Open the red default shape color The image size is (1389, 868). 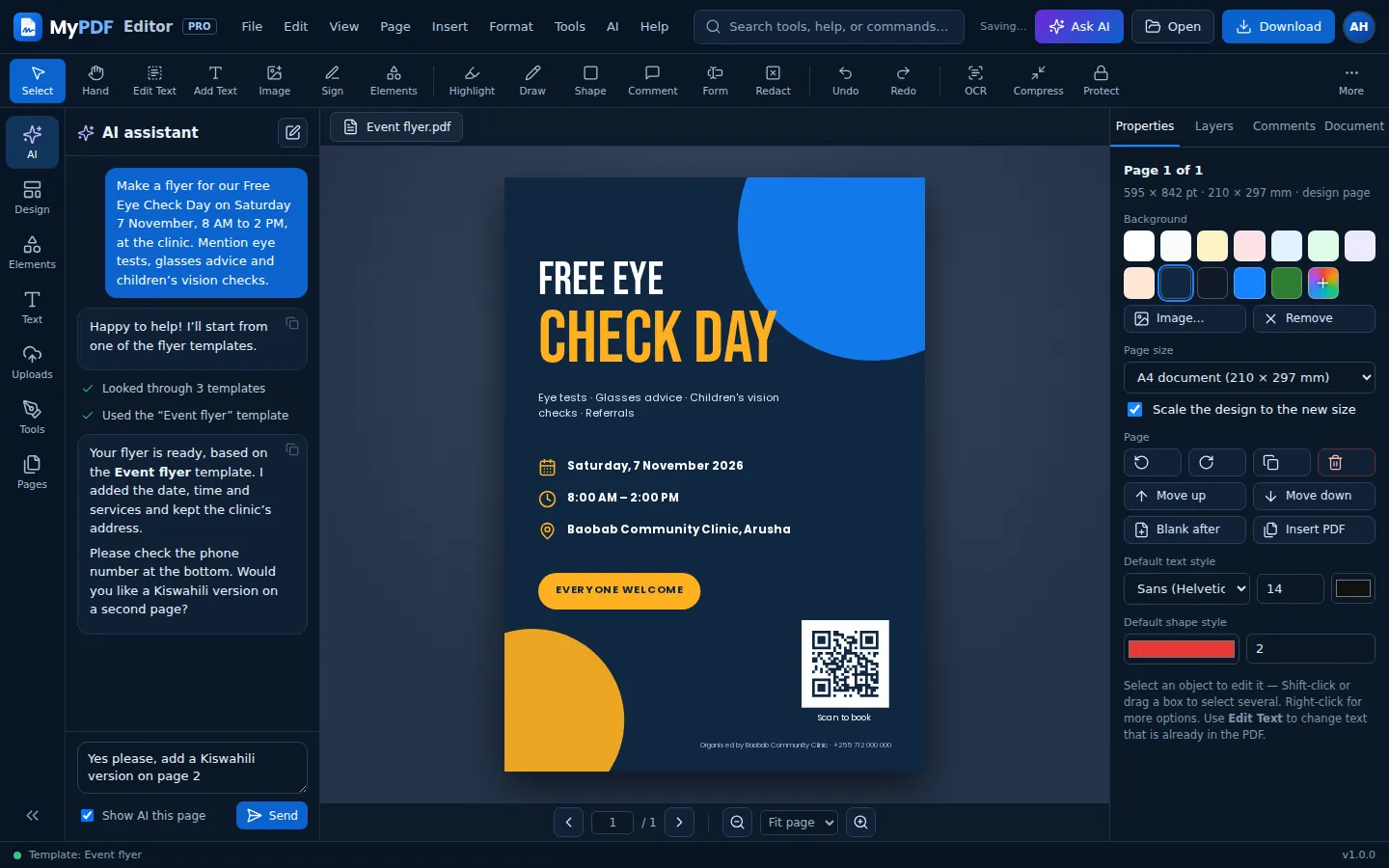pos(1182,649)
